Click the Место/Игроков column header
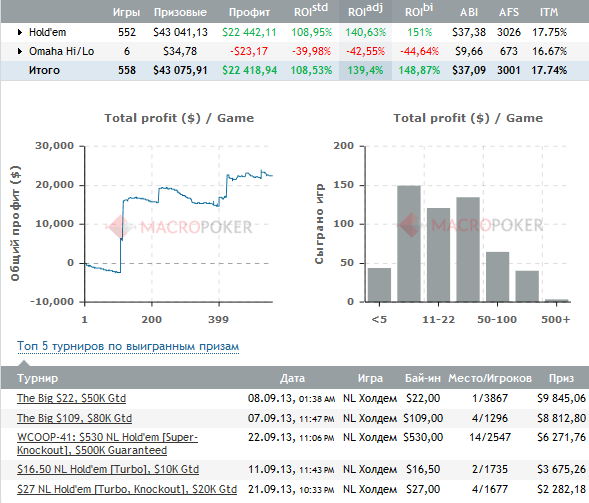This screenshot has width=589, height=503. pos(490,378)
